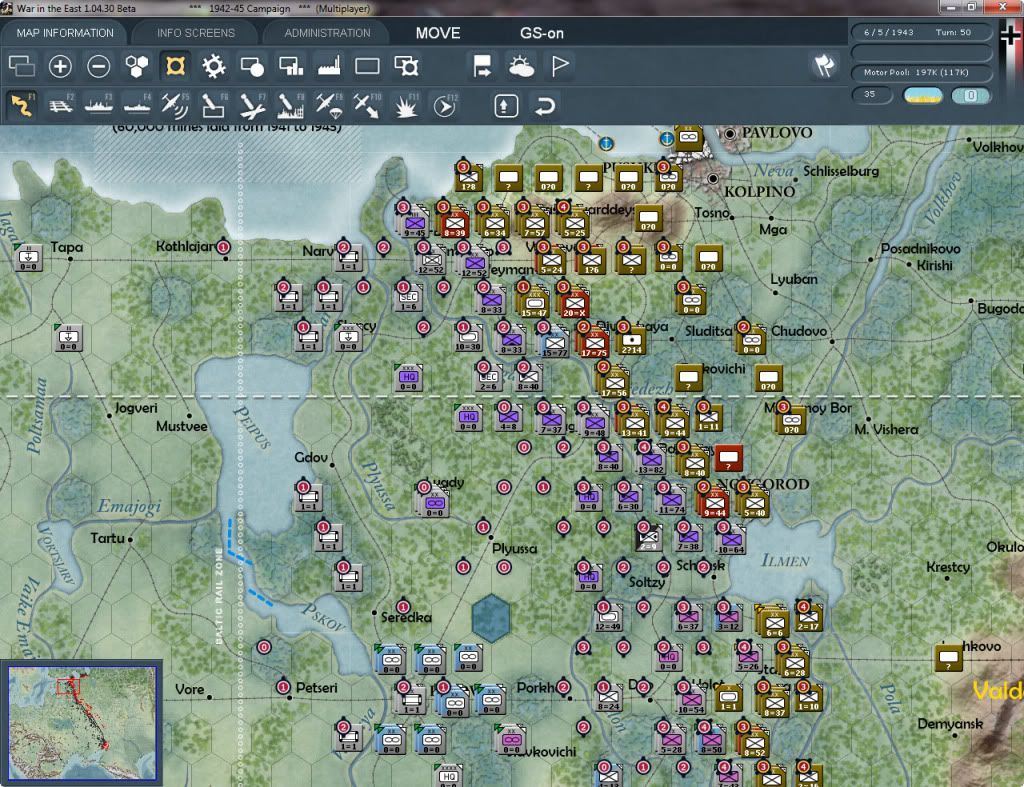Click the Motor Pool 197K readout
This screenshot has height=787, width=1024.
[921, 72]
